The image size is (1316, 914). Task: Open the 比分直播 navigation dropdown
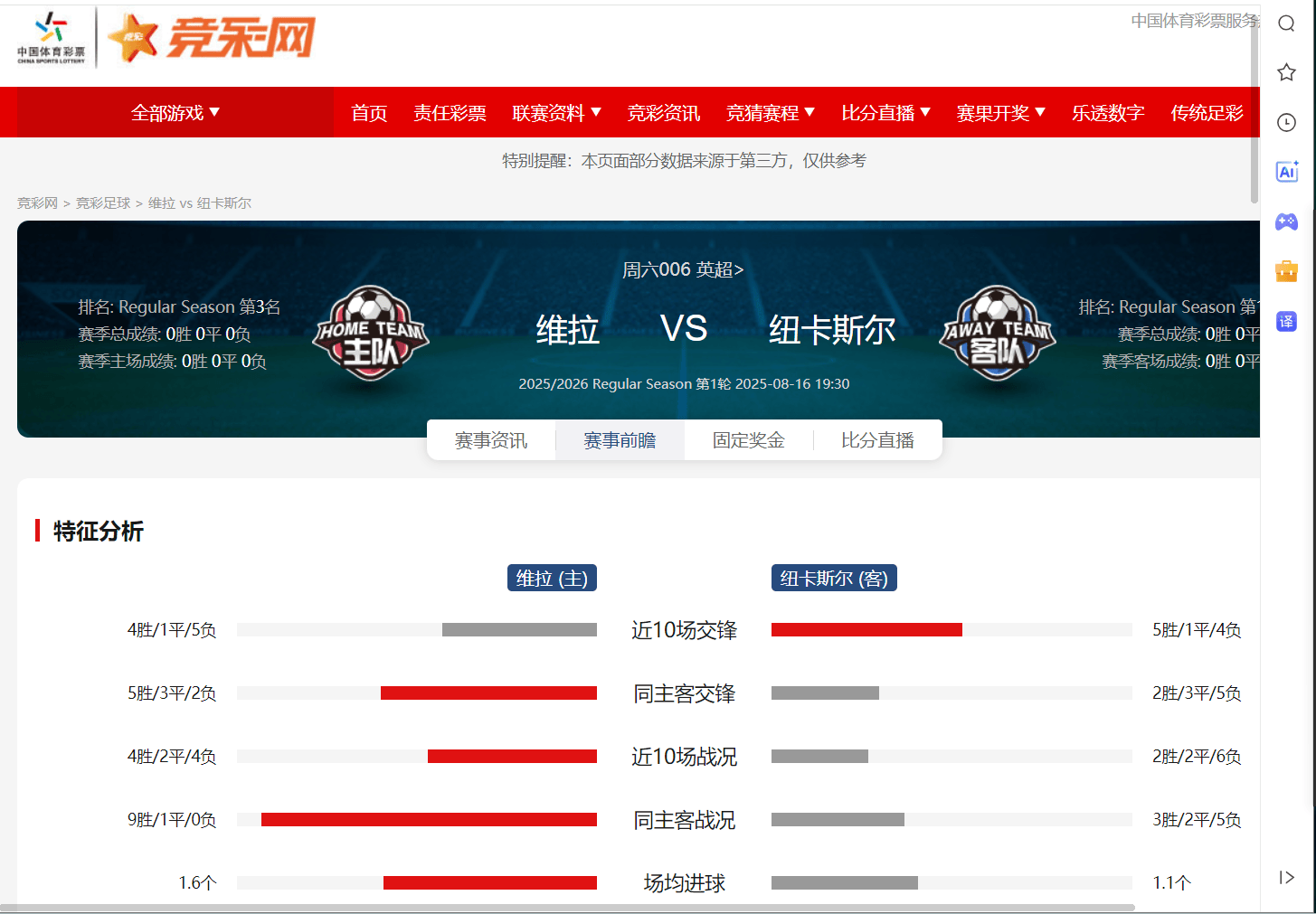[x=885, y=113]
